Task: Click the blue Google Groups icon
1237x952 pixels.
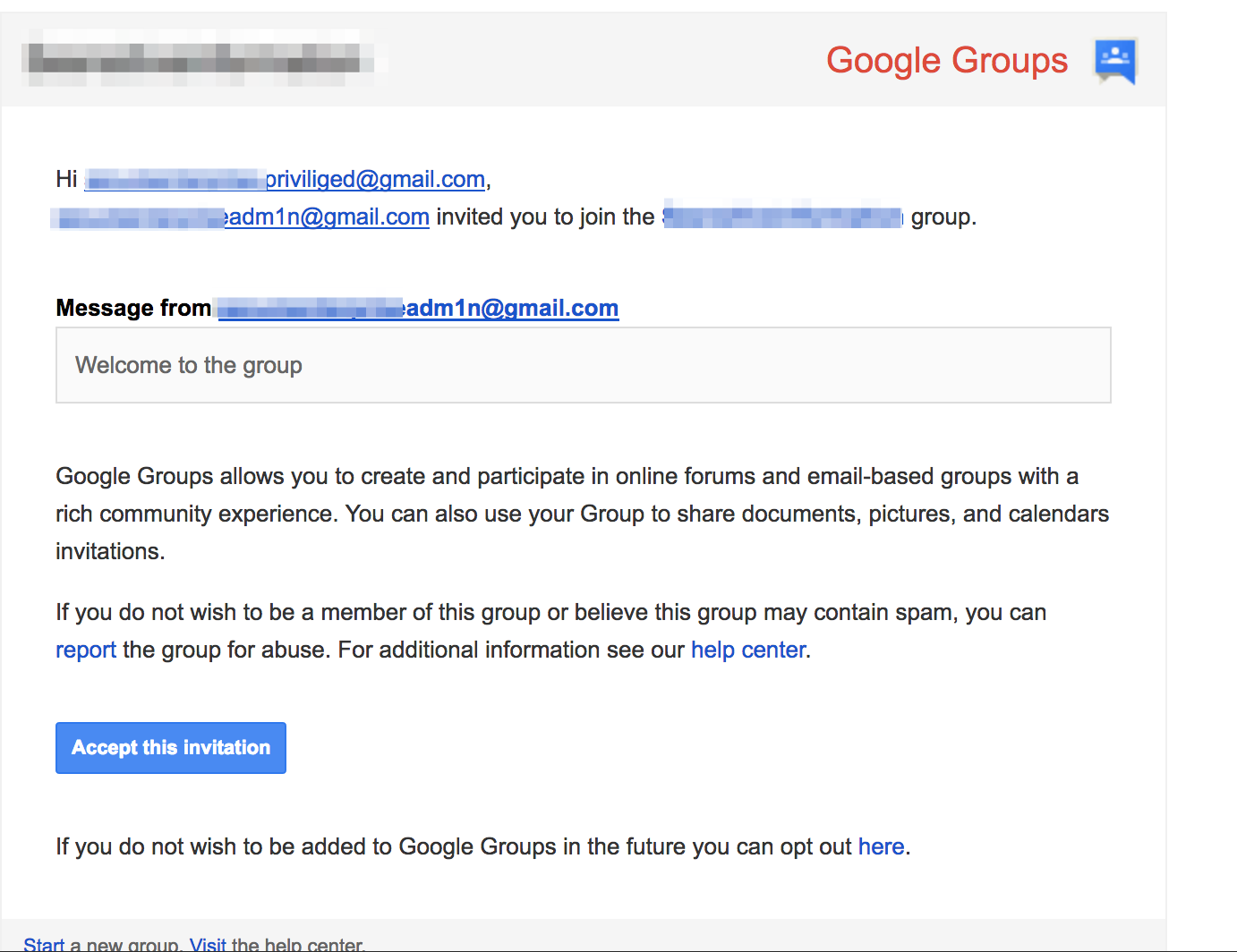Action: [x=1115, y=61]
